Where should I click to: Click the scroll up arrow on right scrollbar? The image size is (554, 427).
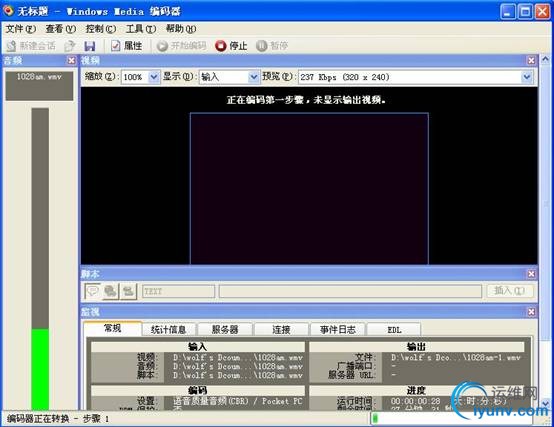[545, 59]
